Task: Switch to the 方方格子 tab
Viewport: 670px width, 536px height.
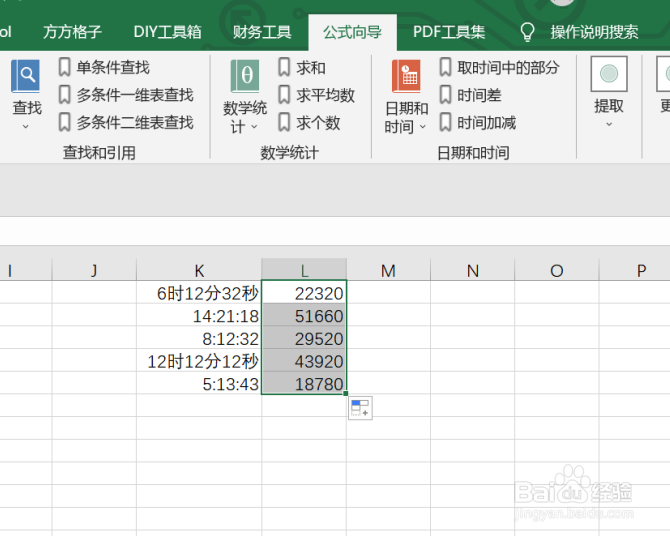Action: pos(72,32)
